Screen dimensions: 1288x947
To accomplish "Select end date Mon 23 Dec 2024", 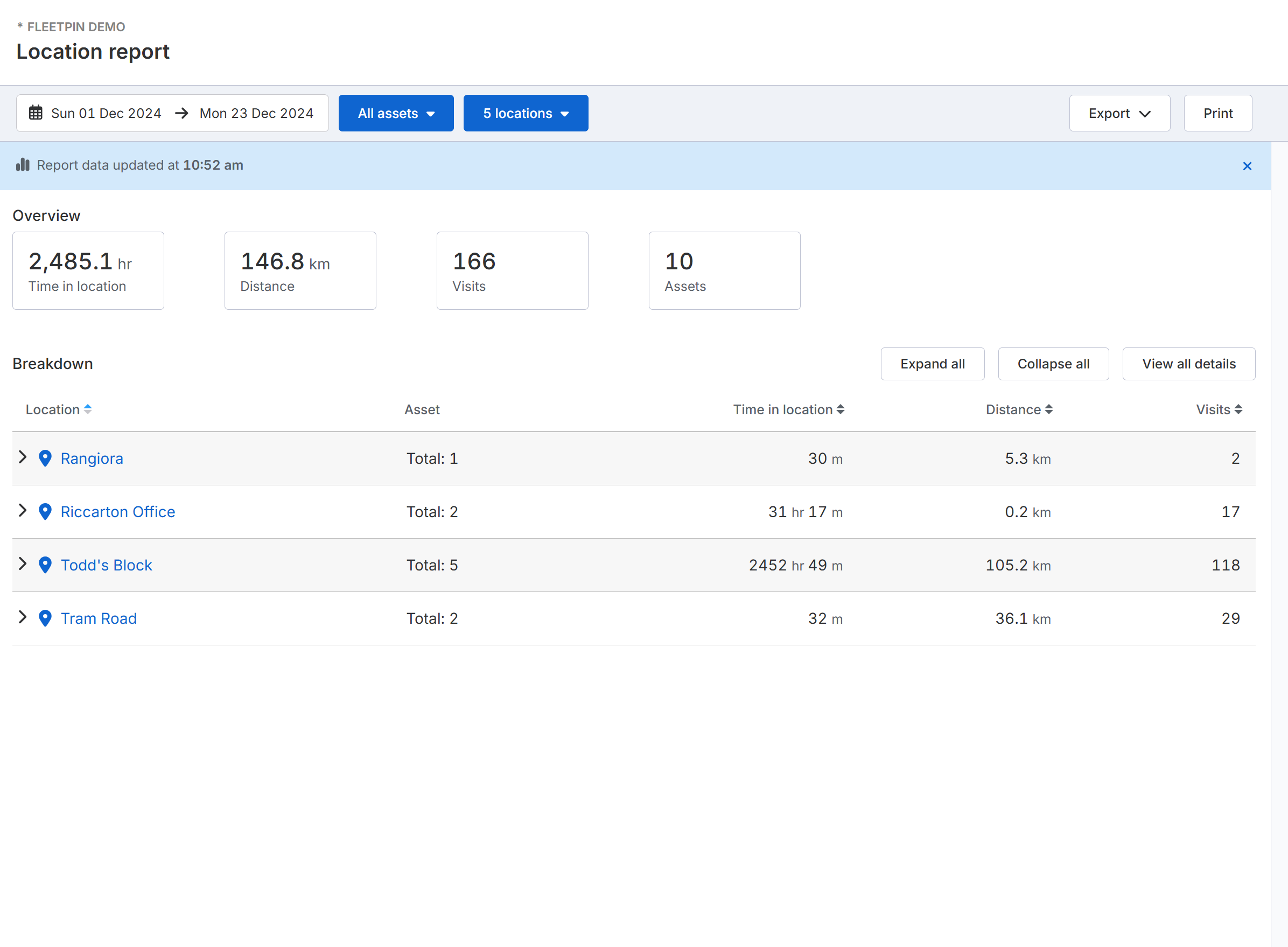I will pos(257,114).
